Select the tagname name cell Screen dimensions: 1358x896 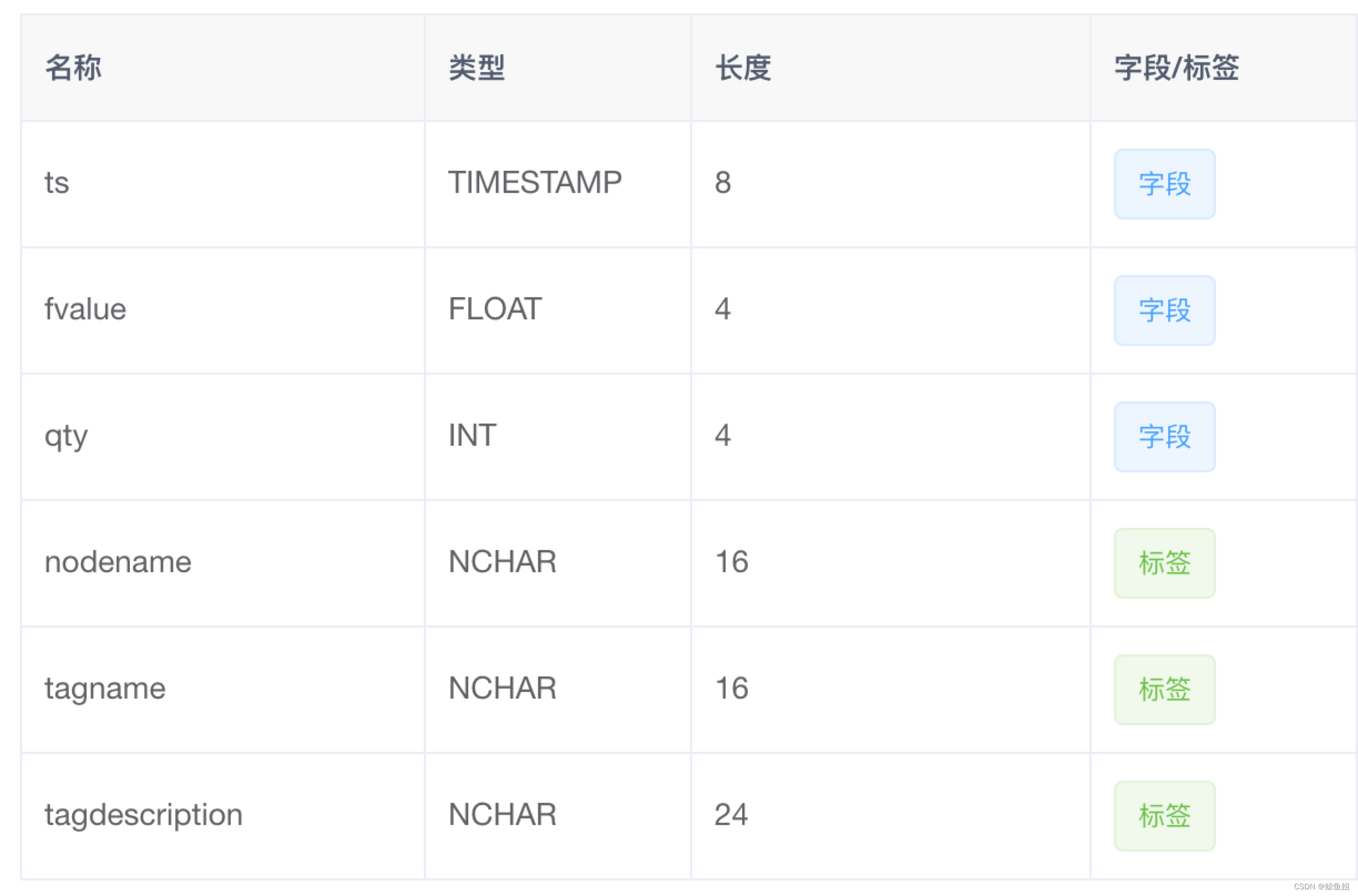(105, 689)
